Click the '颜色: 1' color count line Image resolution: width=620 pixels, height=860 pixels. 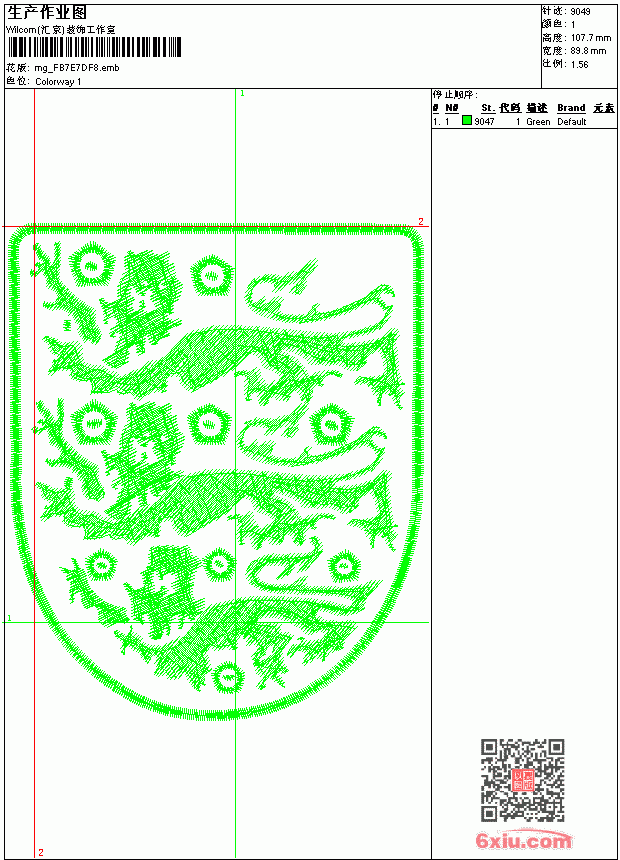click(559, 25)
